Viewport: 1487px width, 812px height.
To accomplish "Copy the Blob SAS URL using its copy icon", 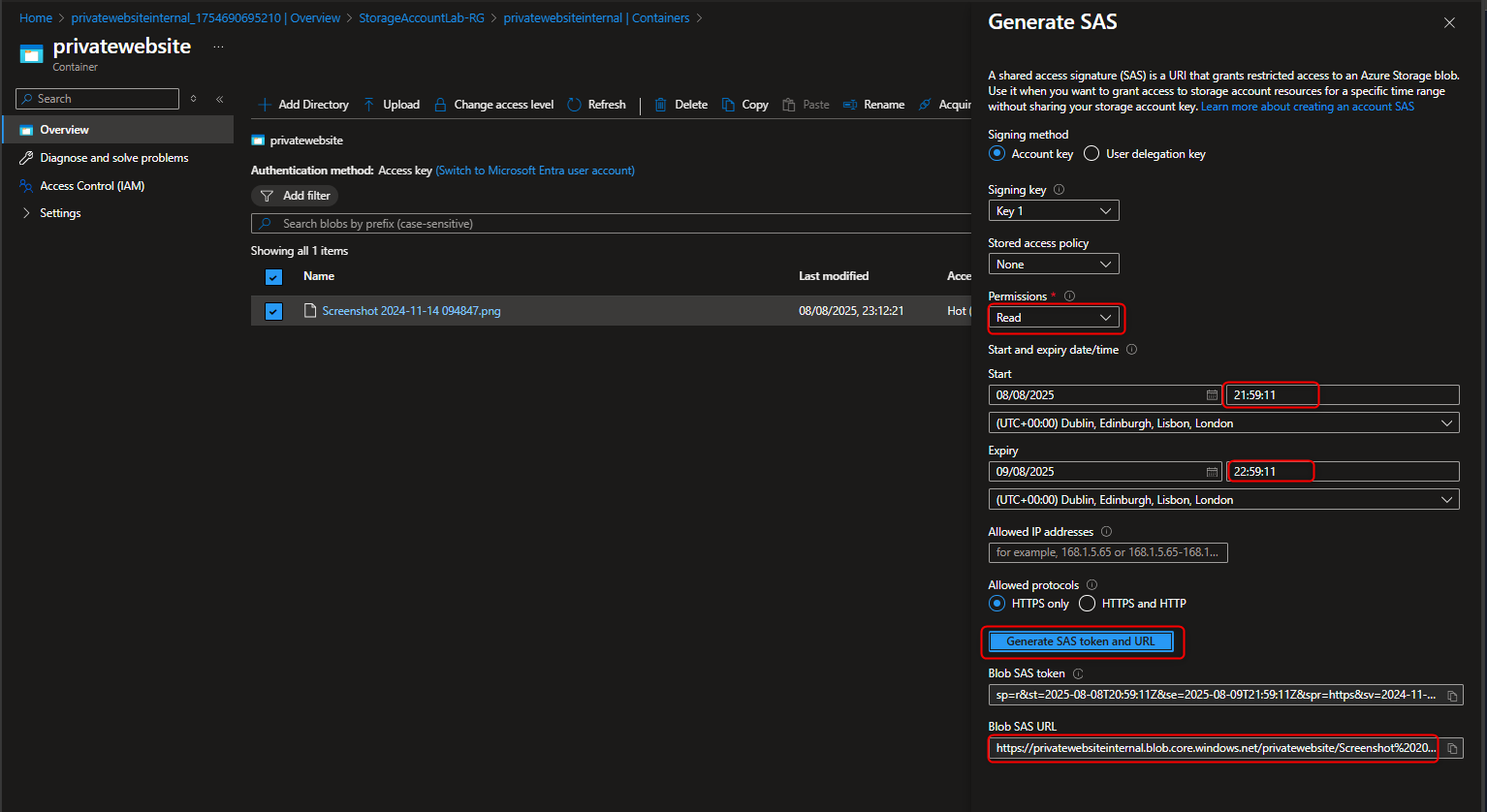I will click(1451, 748).
